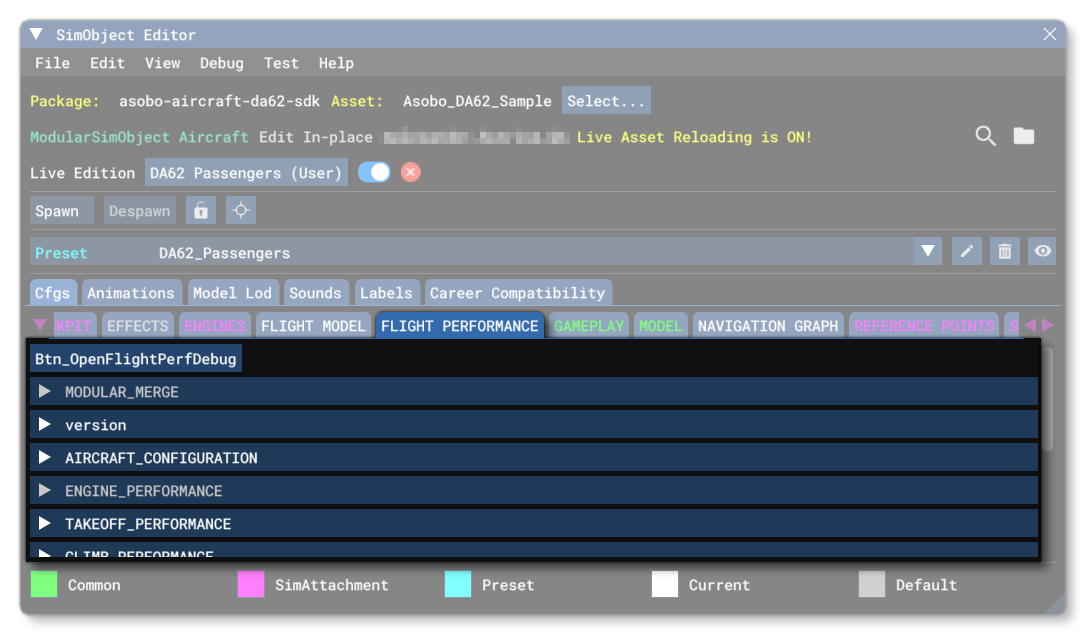The height and width of the screenshot is (635, 1086).
Task: Open the cfg tab list pink triangle
Action: coord(40,325)
